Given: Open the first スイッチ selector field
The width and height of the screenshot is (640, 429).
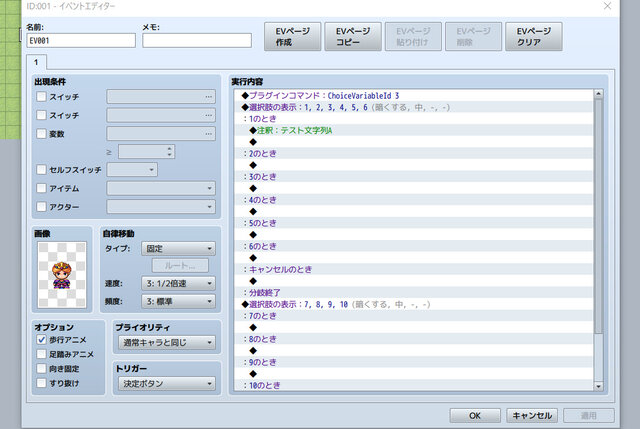Looking at the screenshot, I should (161, 97).
